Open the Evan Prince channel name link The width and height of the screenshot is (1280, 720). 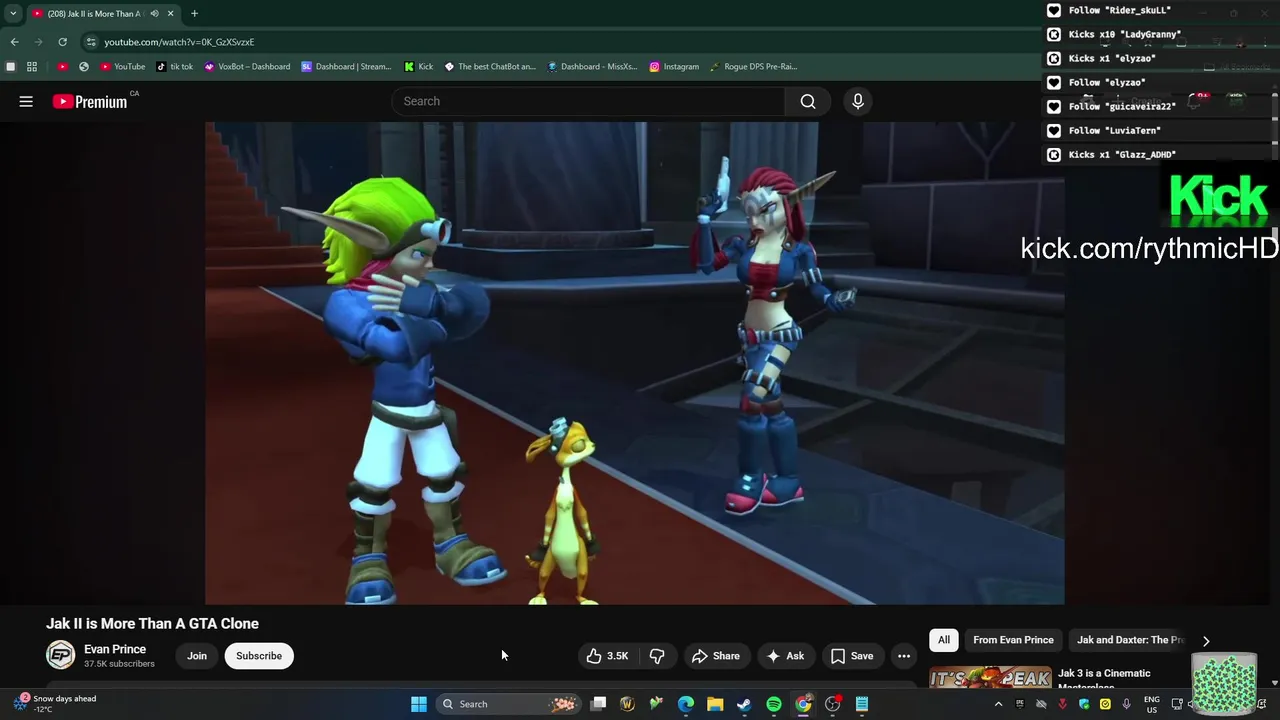point(115,649)
